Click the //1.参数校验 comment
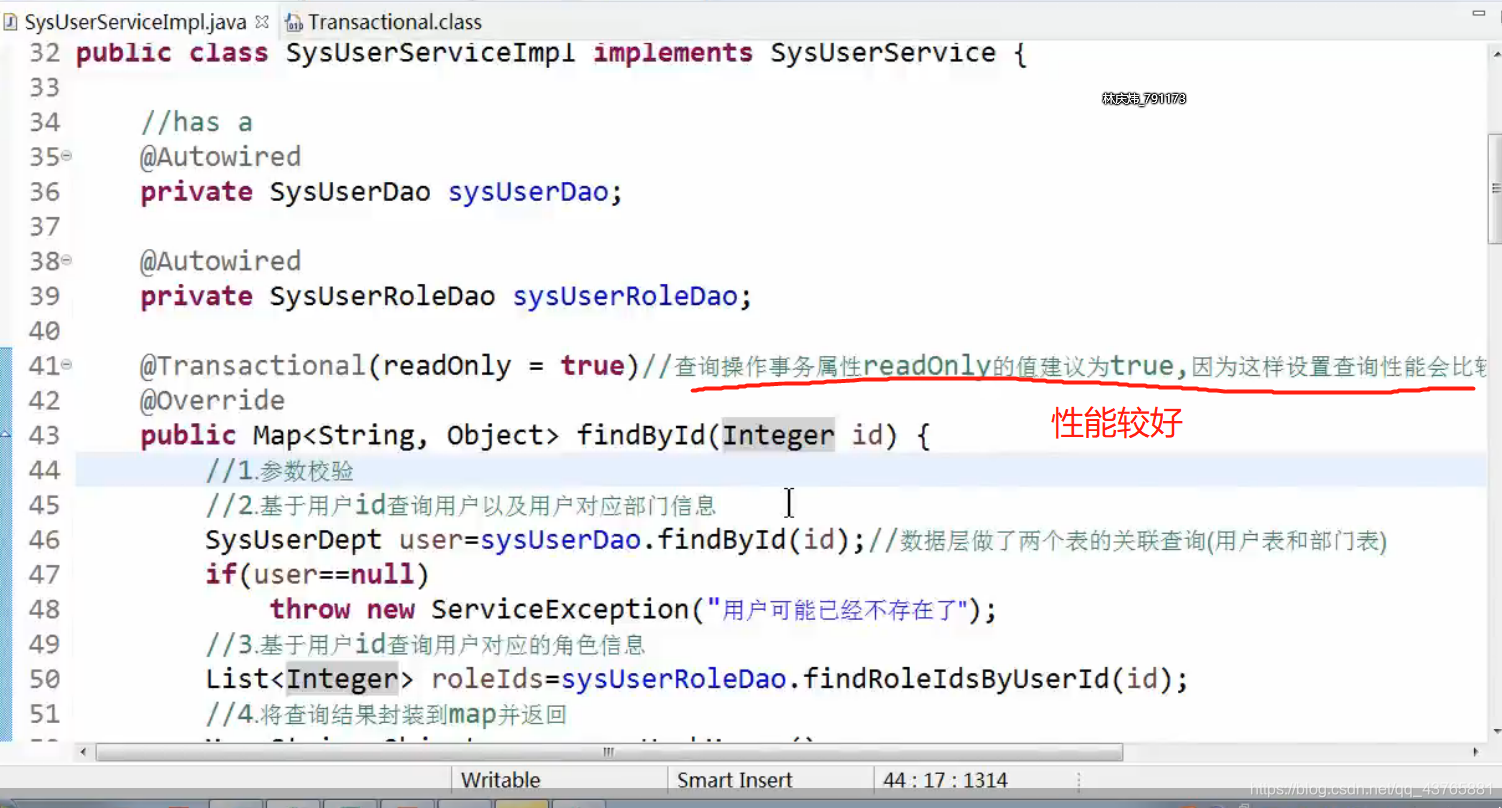The height and width of the screenshot is (808, 1502). pos(280,470)
